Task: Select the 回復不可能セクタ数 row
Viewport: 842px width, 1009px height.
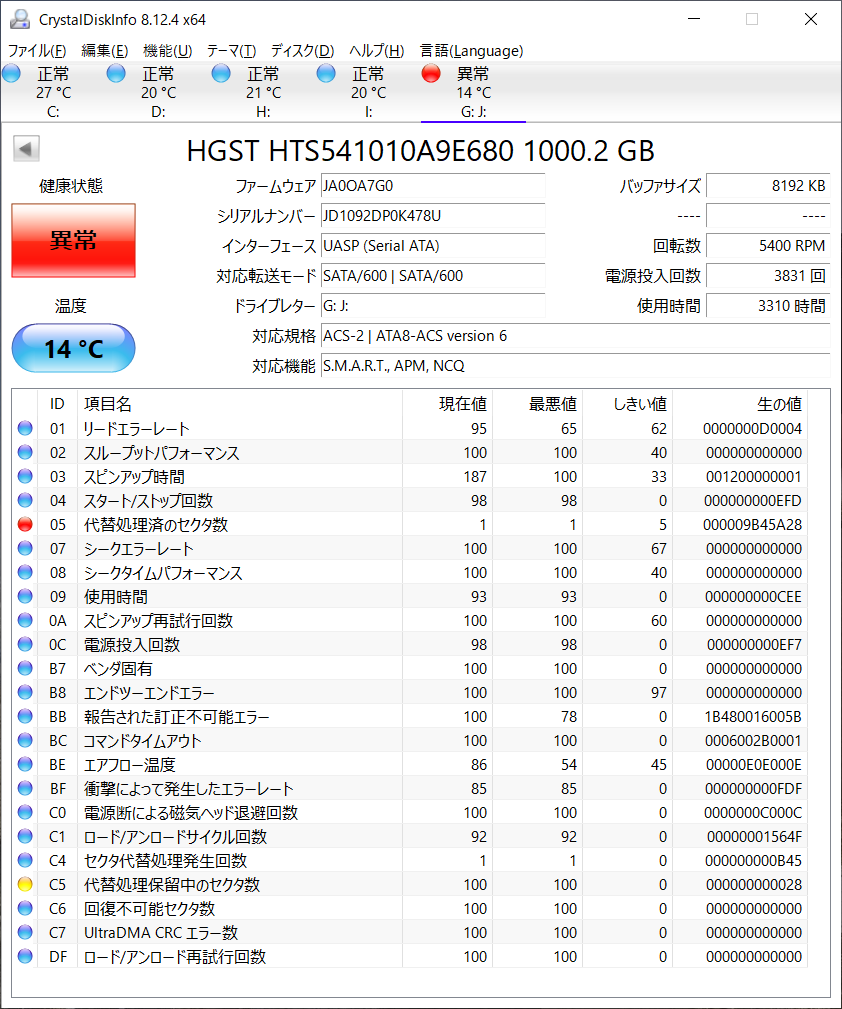Action: coord(149,908)
